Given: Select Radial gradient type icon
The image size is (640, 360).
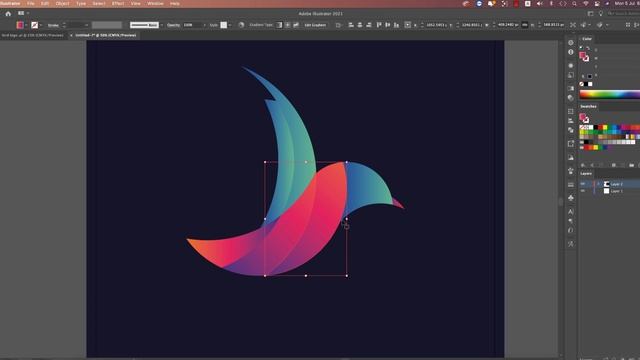Looking at the screenshot, I should tap(288, 25).
